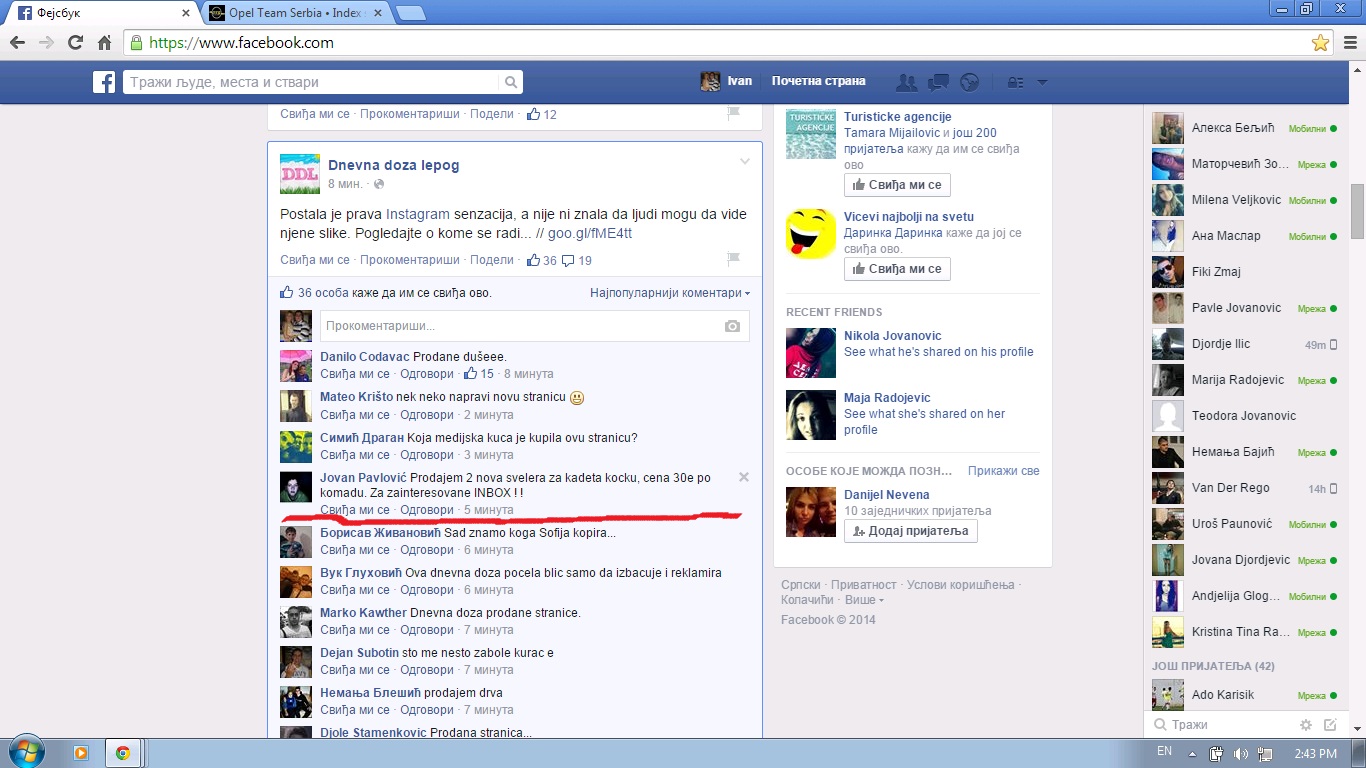Screen dimensions: 1366x768
Task: Open friend requests icon in header
Action: (x=907, y=82)
